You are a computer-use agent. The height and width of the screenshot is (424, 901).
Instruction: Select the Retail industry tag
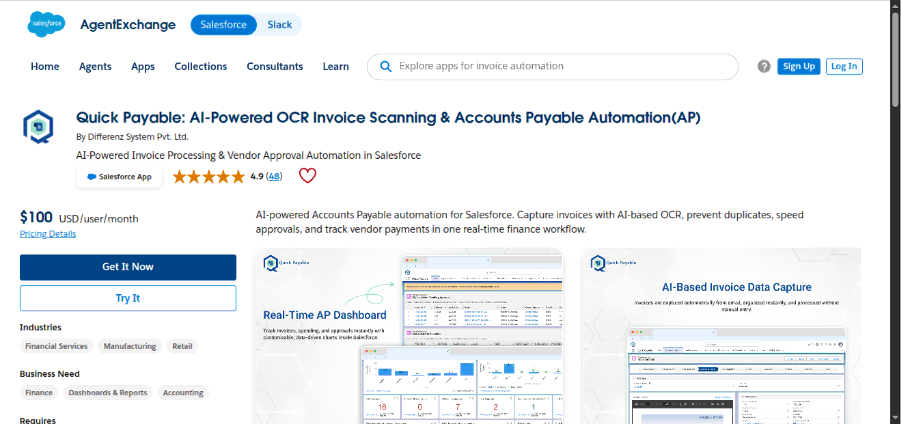(x=183, y=346)
